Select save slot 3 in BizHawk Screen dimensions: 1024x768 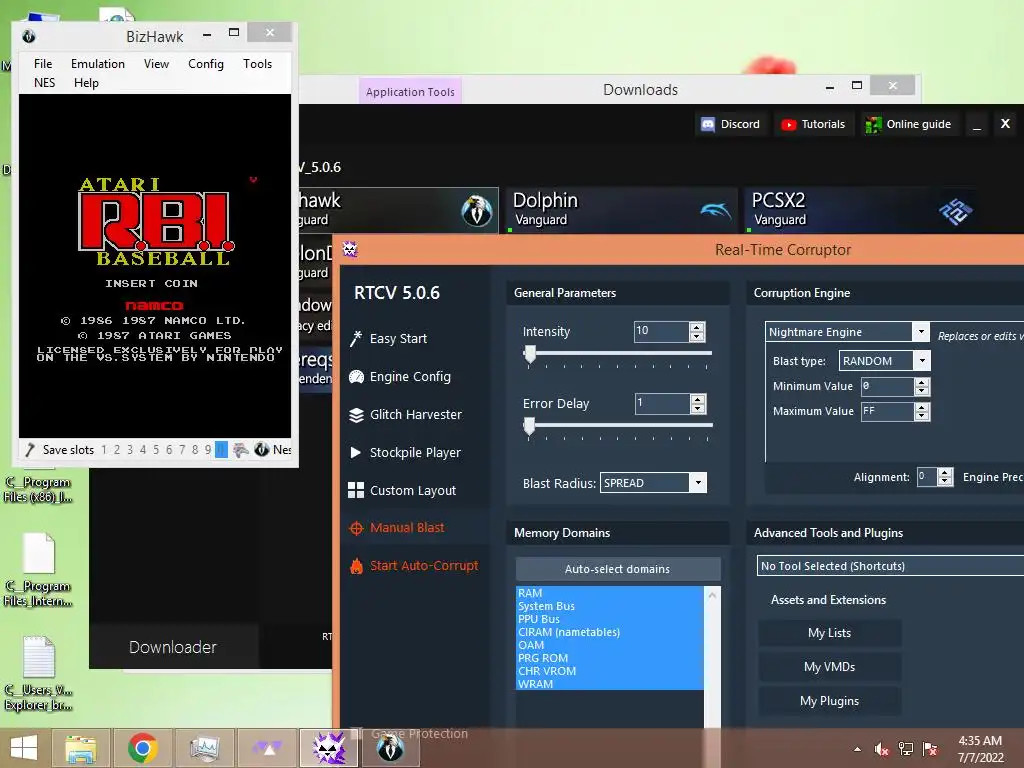(x=130, y=449)
